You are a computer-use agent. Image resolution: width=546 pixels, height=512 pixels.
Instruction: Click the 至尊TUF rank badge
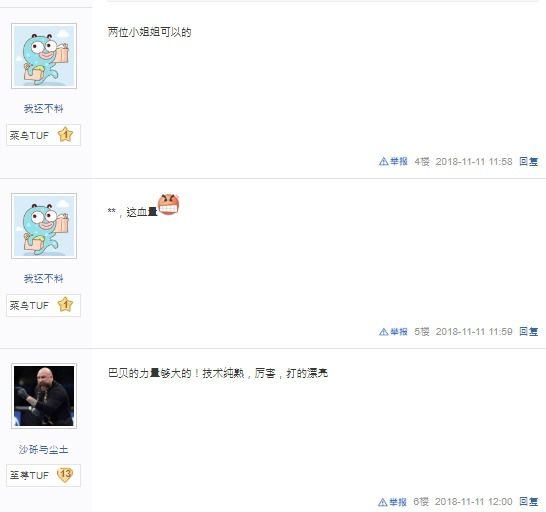[x=44, y=475]
